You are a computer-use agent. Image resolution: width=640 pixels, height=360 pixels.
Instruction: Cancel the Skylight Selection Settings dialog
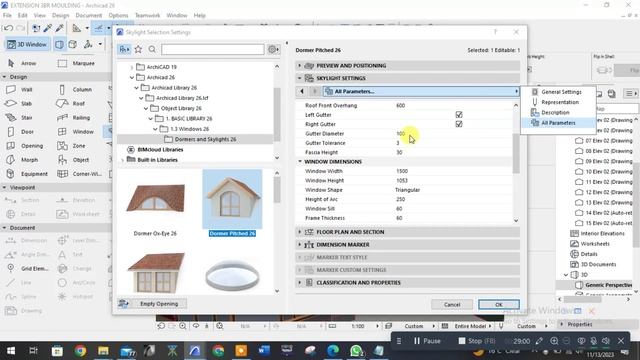coord(452,304)
